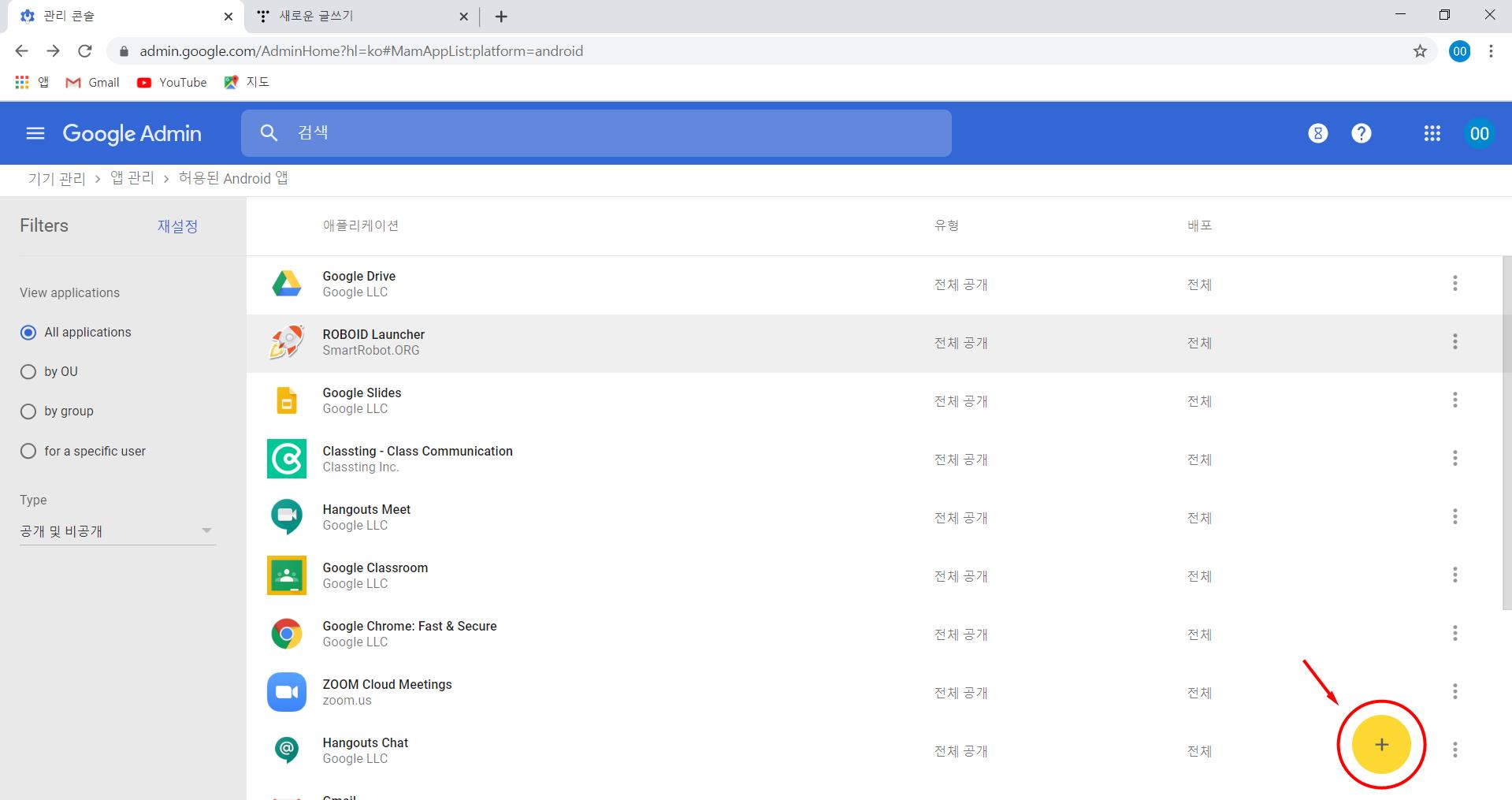Screen dimensions: 1512x800
Task: Go to 앱 관리 breadcrumb
Action: [132, 179]
